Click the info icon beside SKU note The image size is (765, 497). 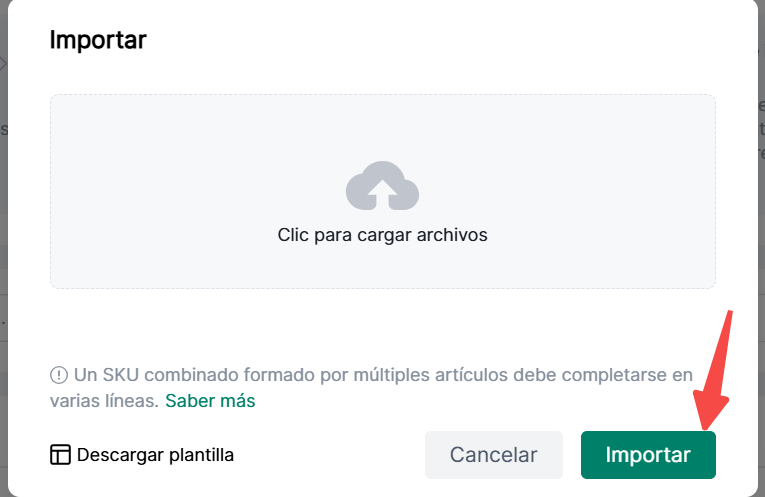(59, 376)
